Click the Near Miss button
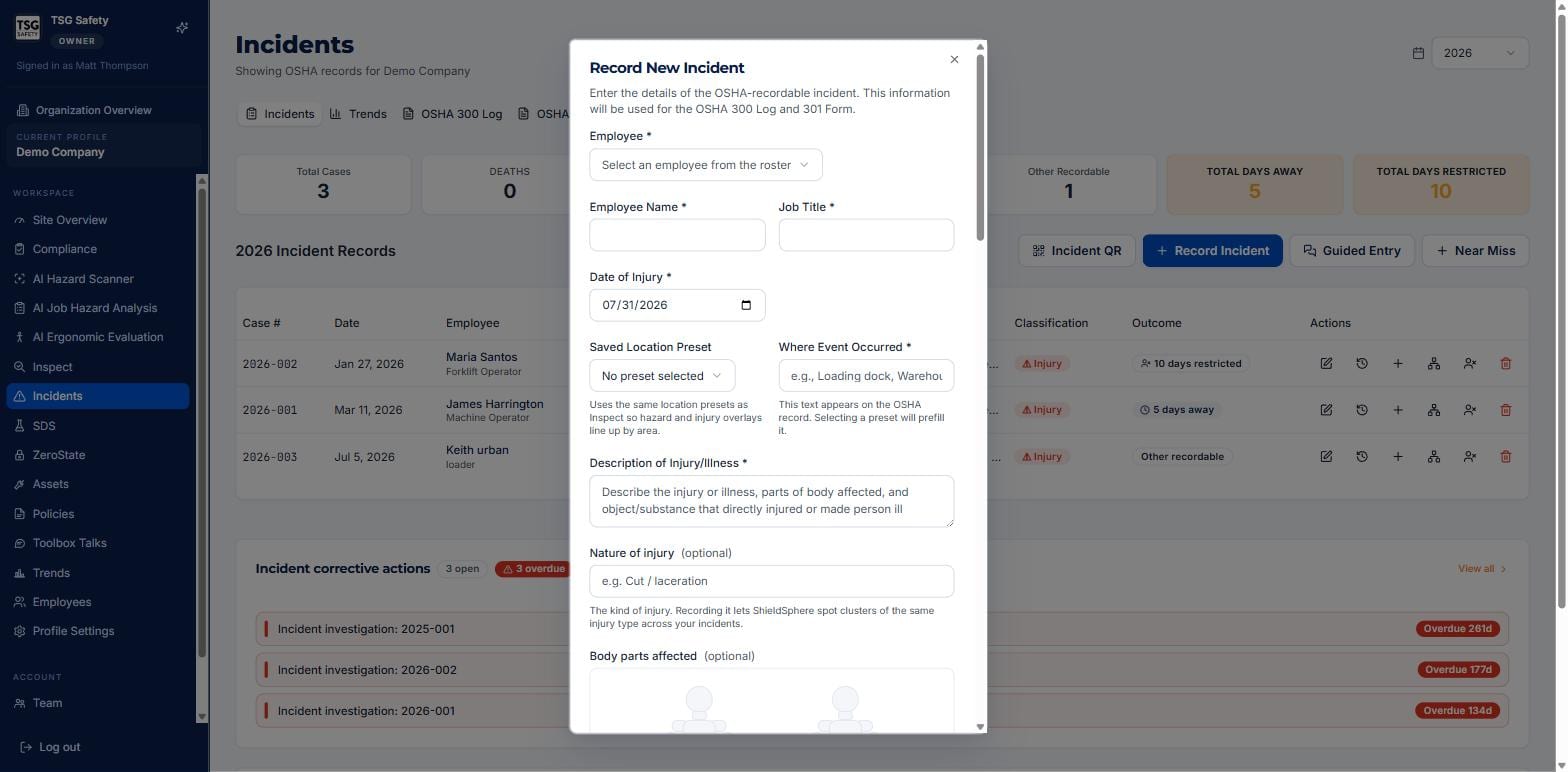 (1475, 251)
